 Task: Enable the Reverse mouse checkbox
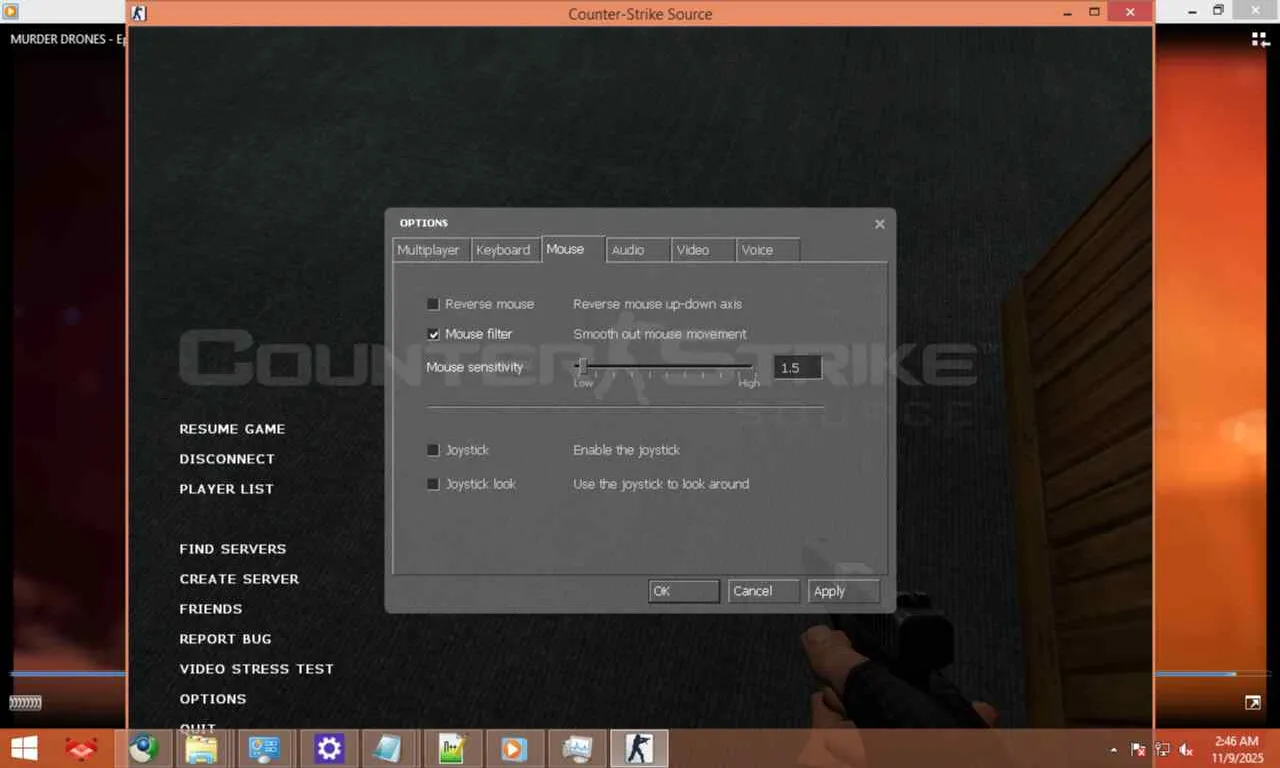click(433, 304)
